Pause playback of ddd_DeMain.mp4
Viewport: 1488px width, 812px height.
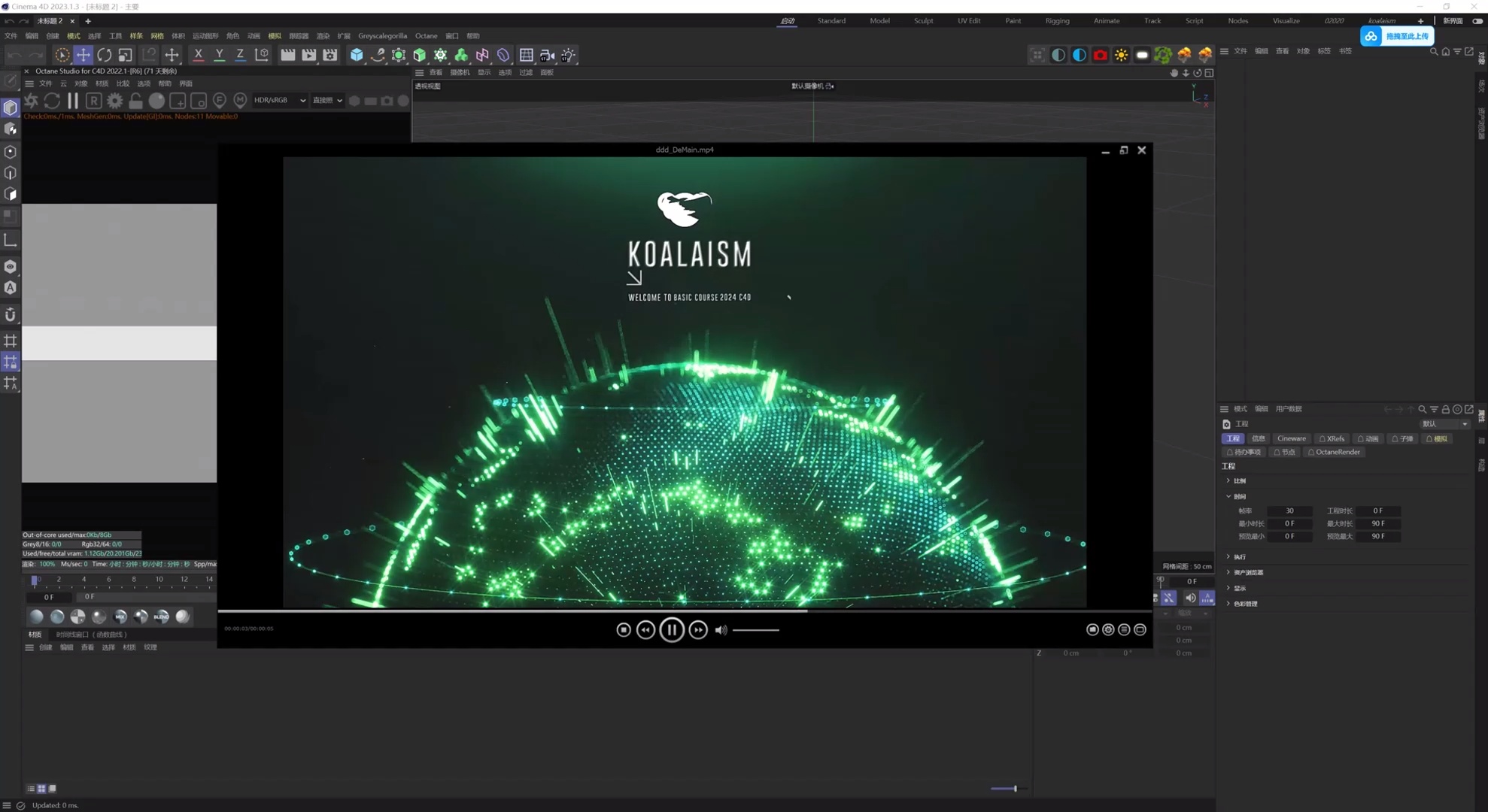pyautogui.click(x=672, y=629)
